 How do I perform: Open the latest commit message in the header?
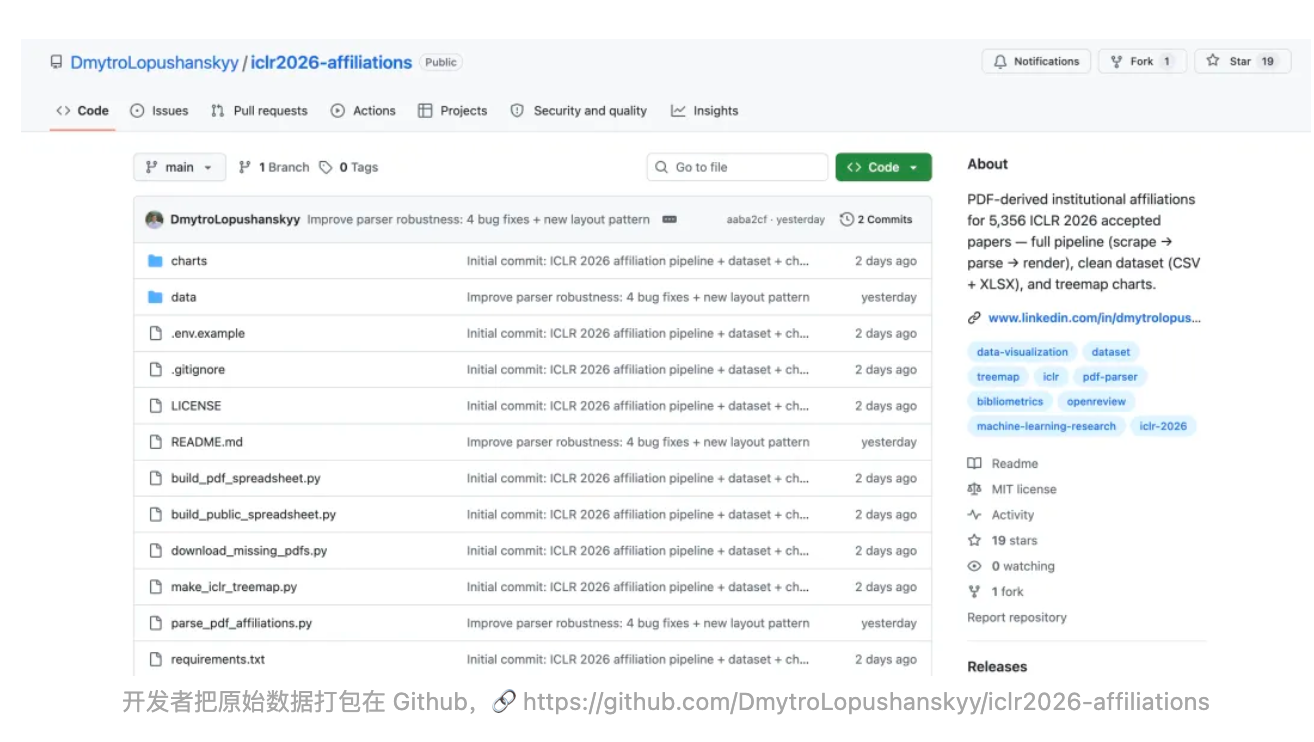(478, 220)
